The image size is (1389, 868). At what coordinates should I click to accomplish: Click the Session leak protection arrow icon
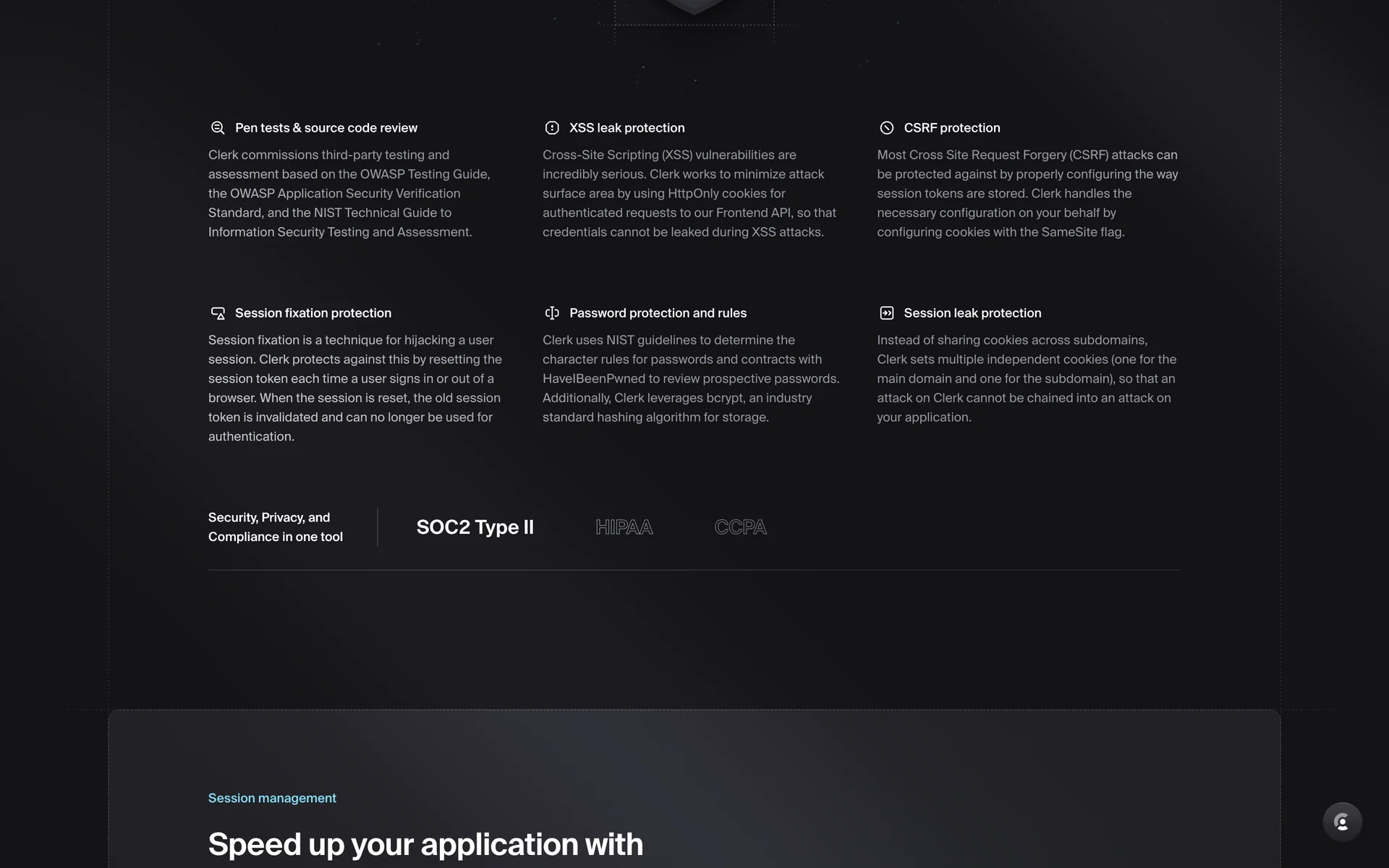(x=886, y=313)
